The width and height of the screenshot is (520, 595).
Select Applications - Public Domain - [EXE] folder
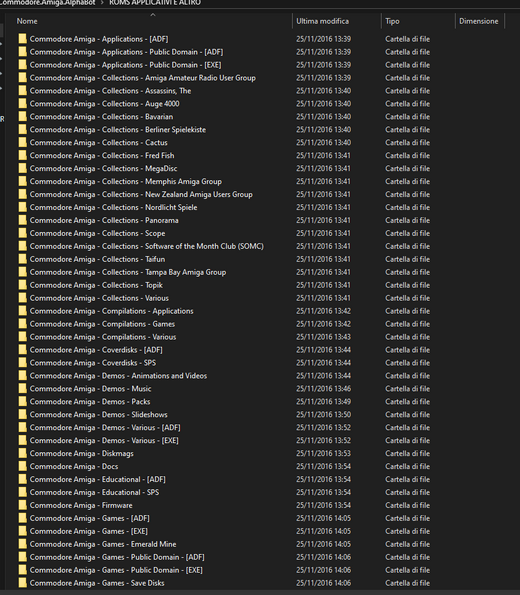click(x=125, y=65)
